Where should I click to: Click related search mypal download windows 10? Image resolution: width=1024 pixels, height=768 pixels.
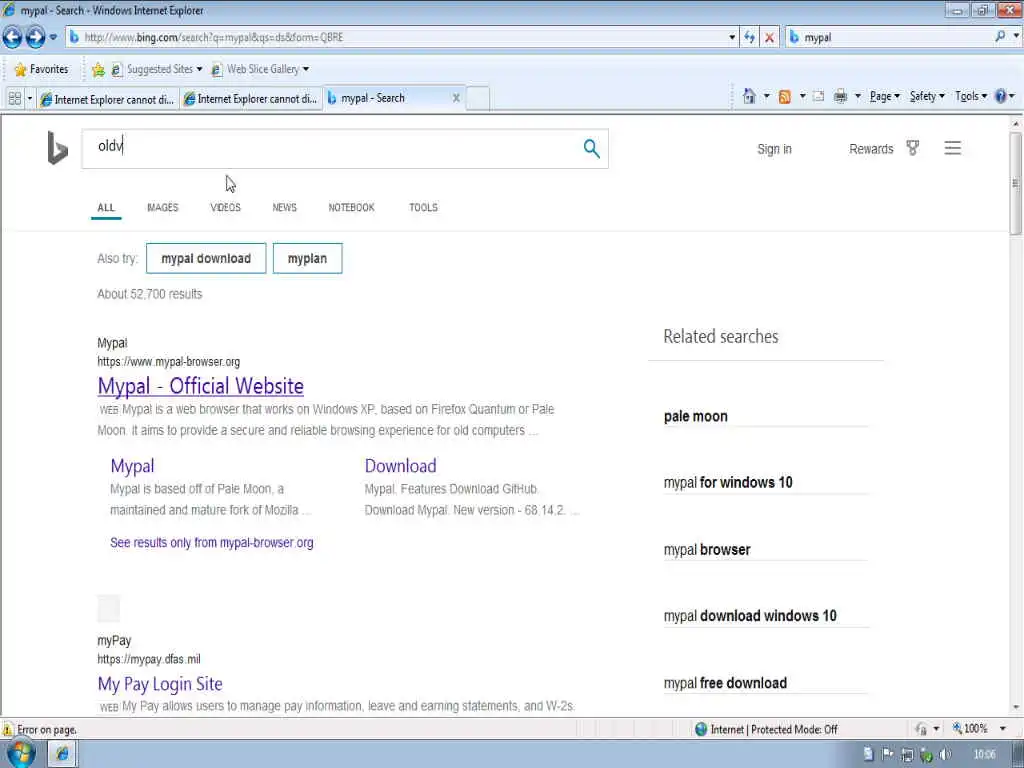coord(750,616)
